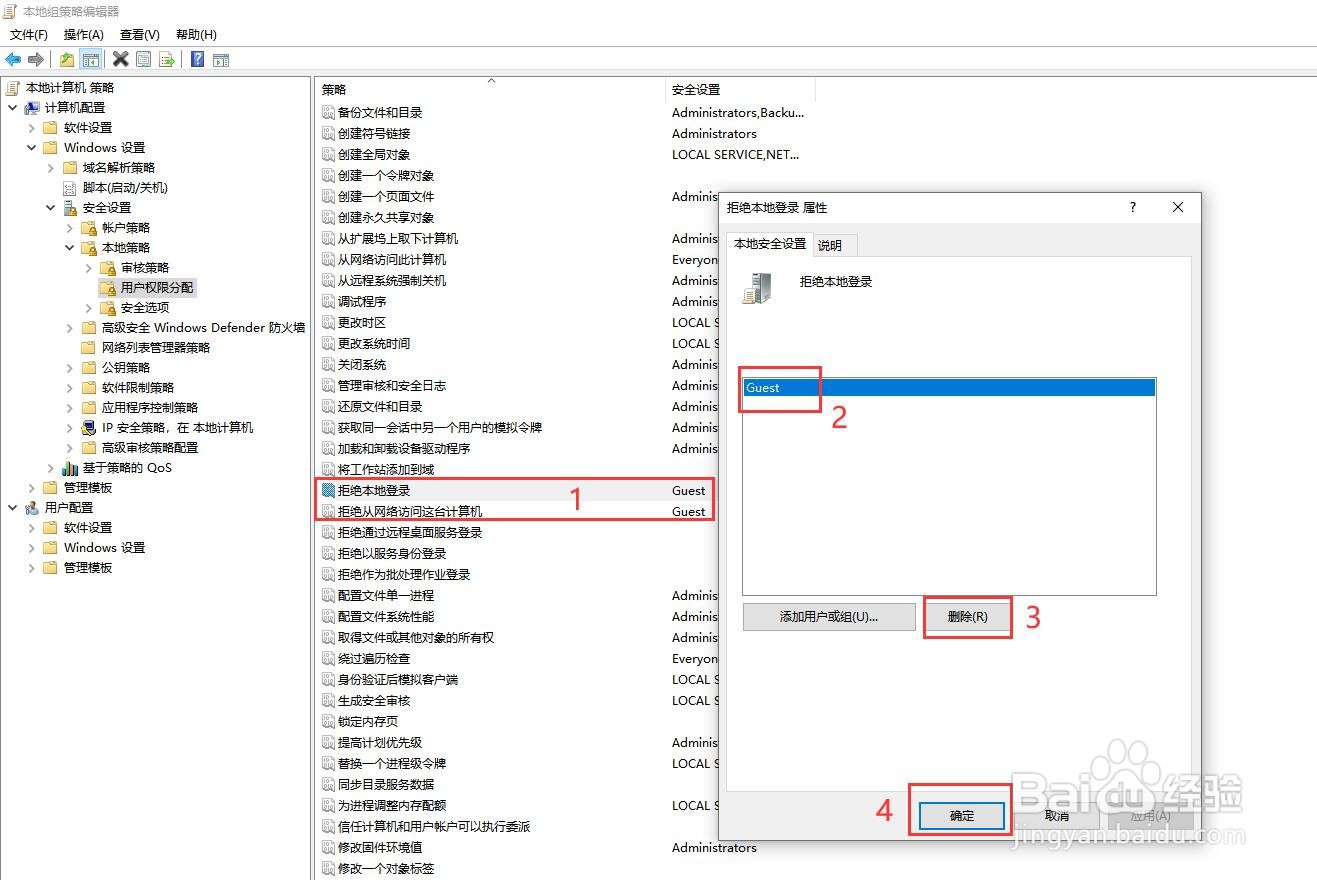Click the 添加用户或组(U) button
The height and width of the screenshot is (880, 1317).
click(828, 616)
